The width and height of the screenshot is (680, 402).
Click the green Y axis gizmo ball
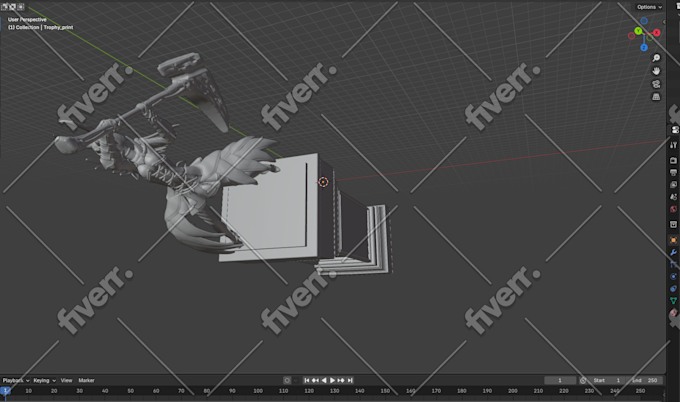click(x=638, y=31)
